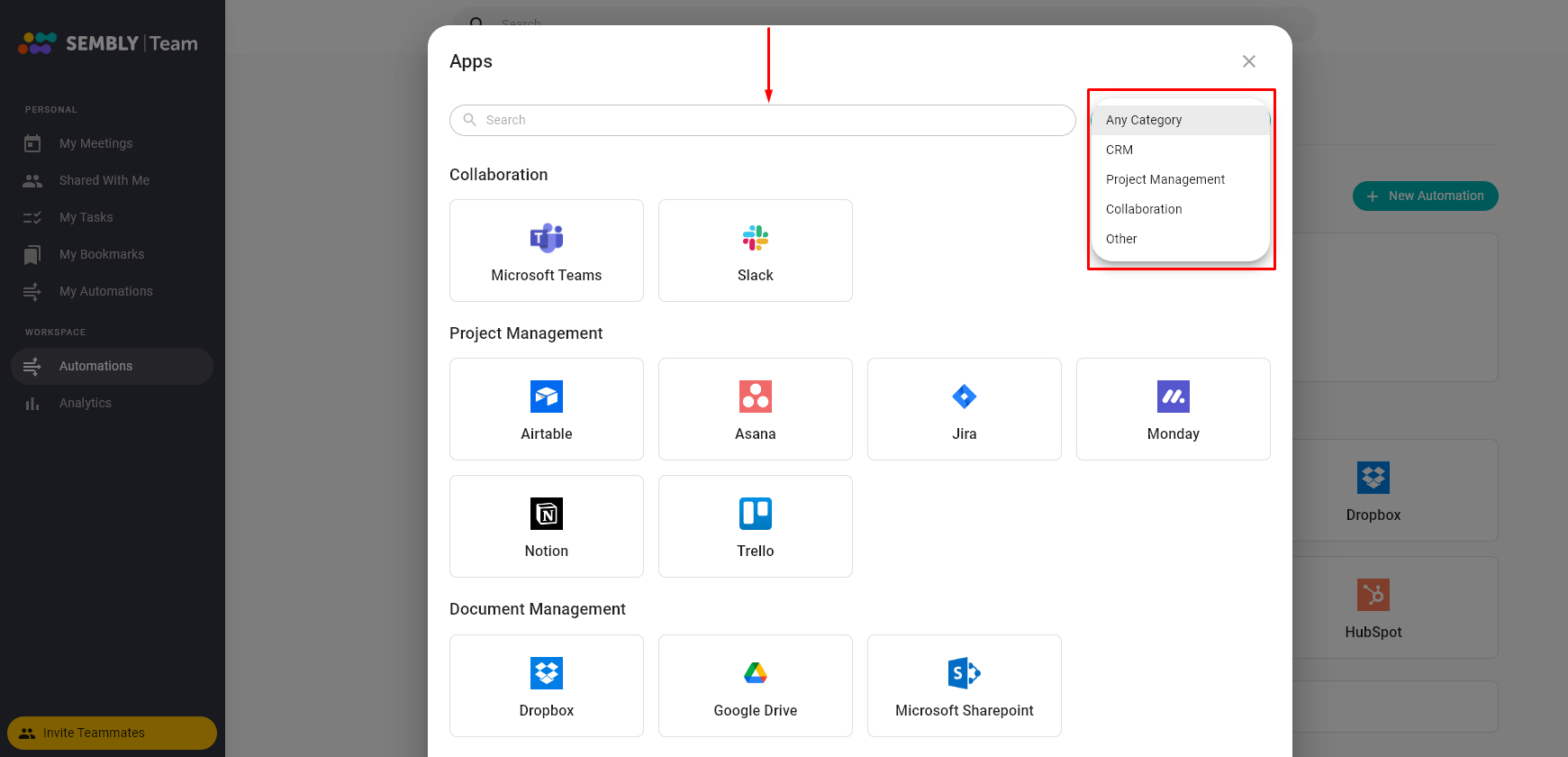This screenshot has width=1568, height=757.
Task: Select the Notion app name
Action: click(547, 551)
